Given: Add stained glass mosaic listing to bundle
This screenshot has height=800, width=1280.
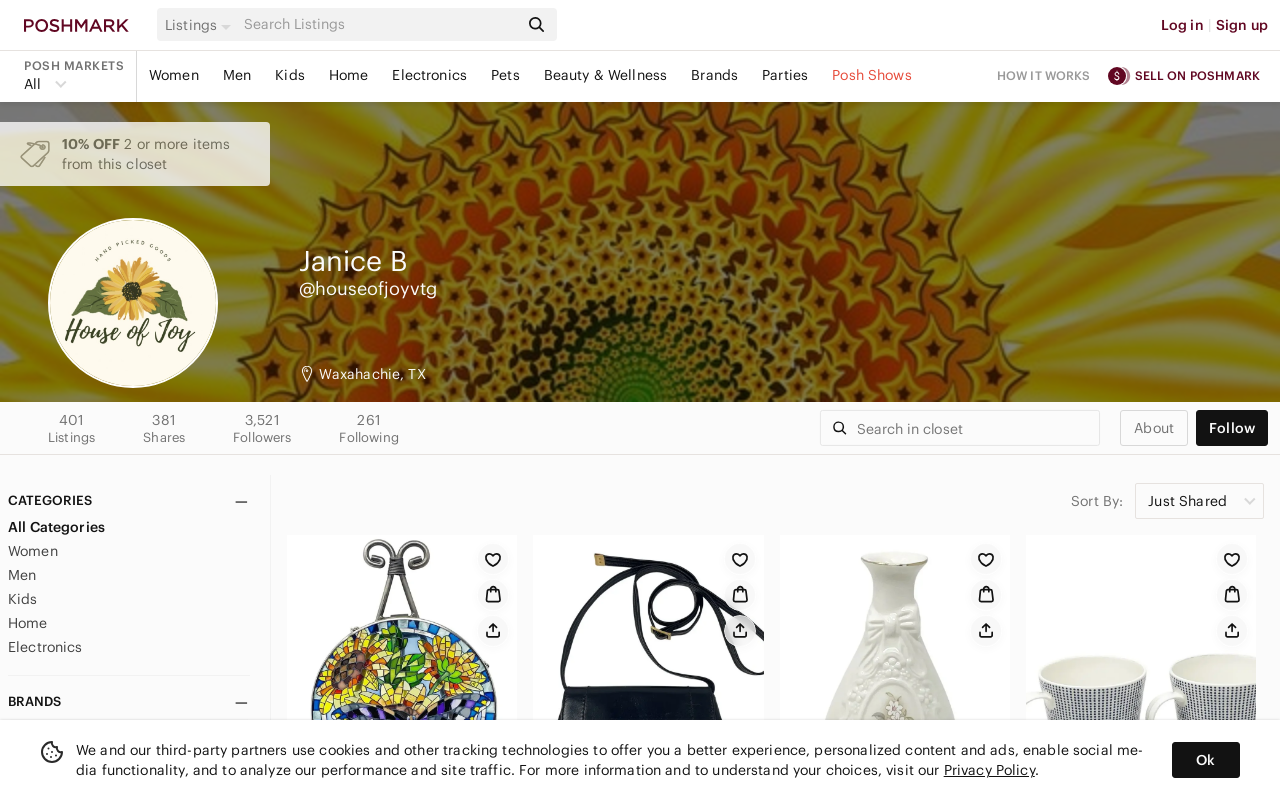Looking at the screenshot, I should [493, 595].
